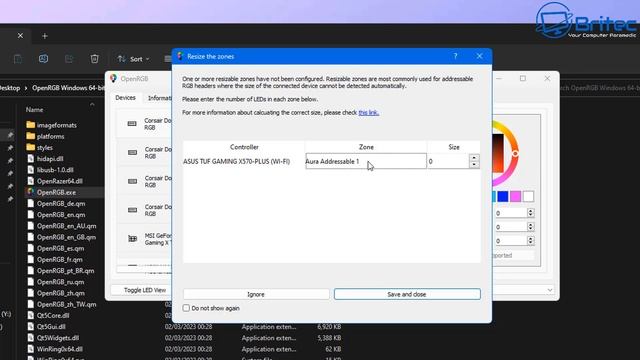Select third Corsair Dominator RGB device
This screenshot has height=360, width=640.
coord(144,182)
